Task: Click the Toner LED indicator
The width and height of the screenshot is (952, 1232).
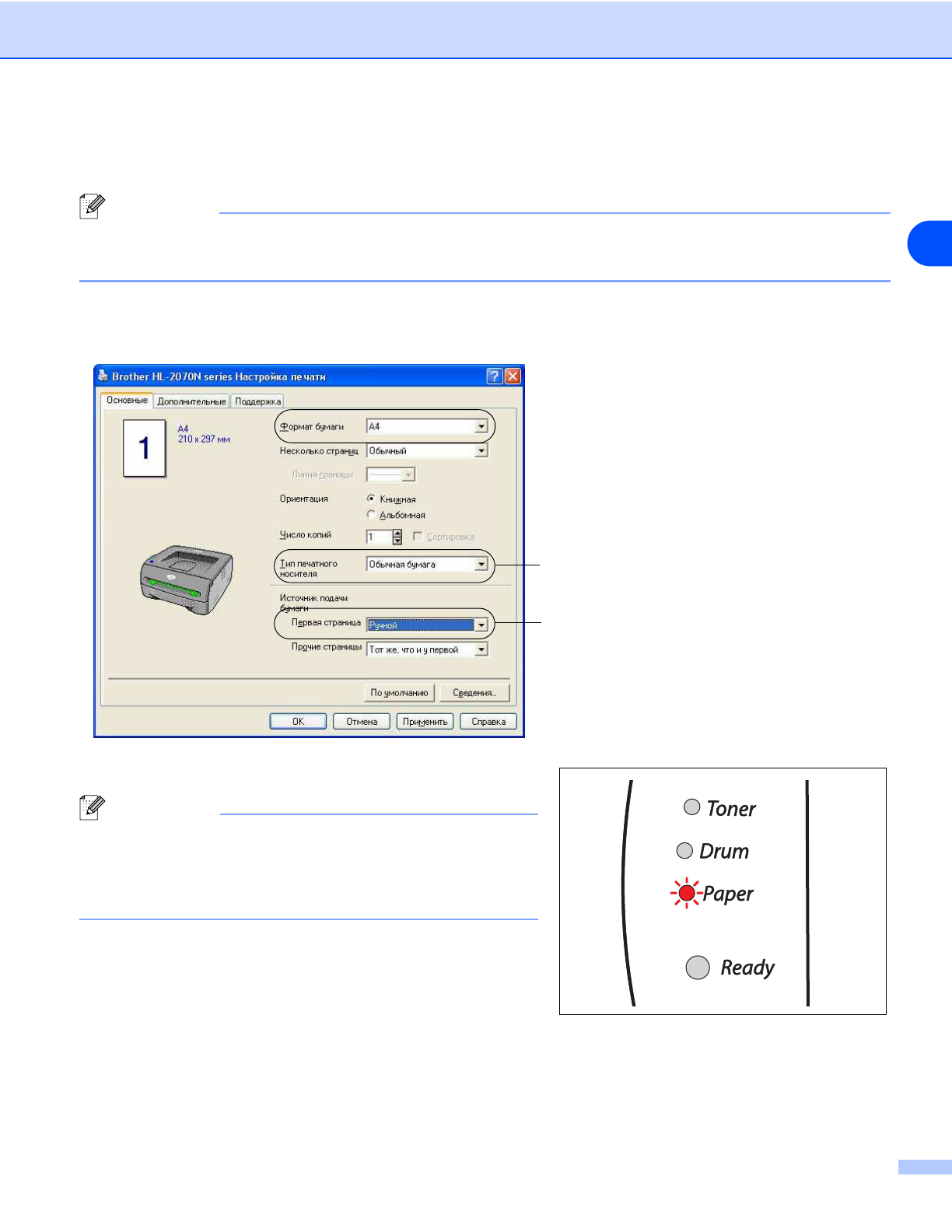Action: [x=691, y=807]
